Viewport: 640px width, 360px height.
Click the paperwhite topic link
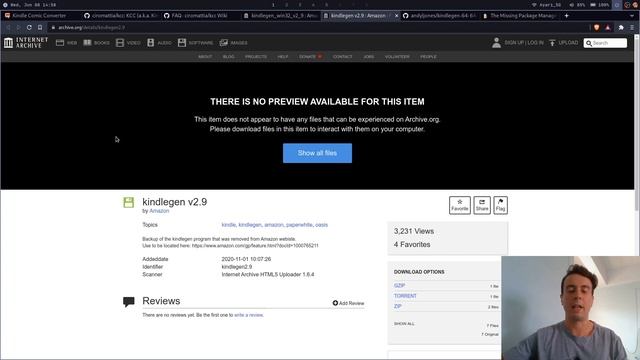click(x=299, y=225)
